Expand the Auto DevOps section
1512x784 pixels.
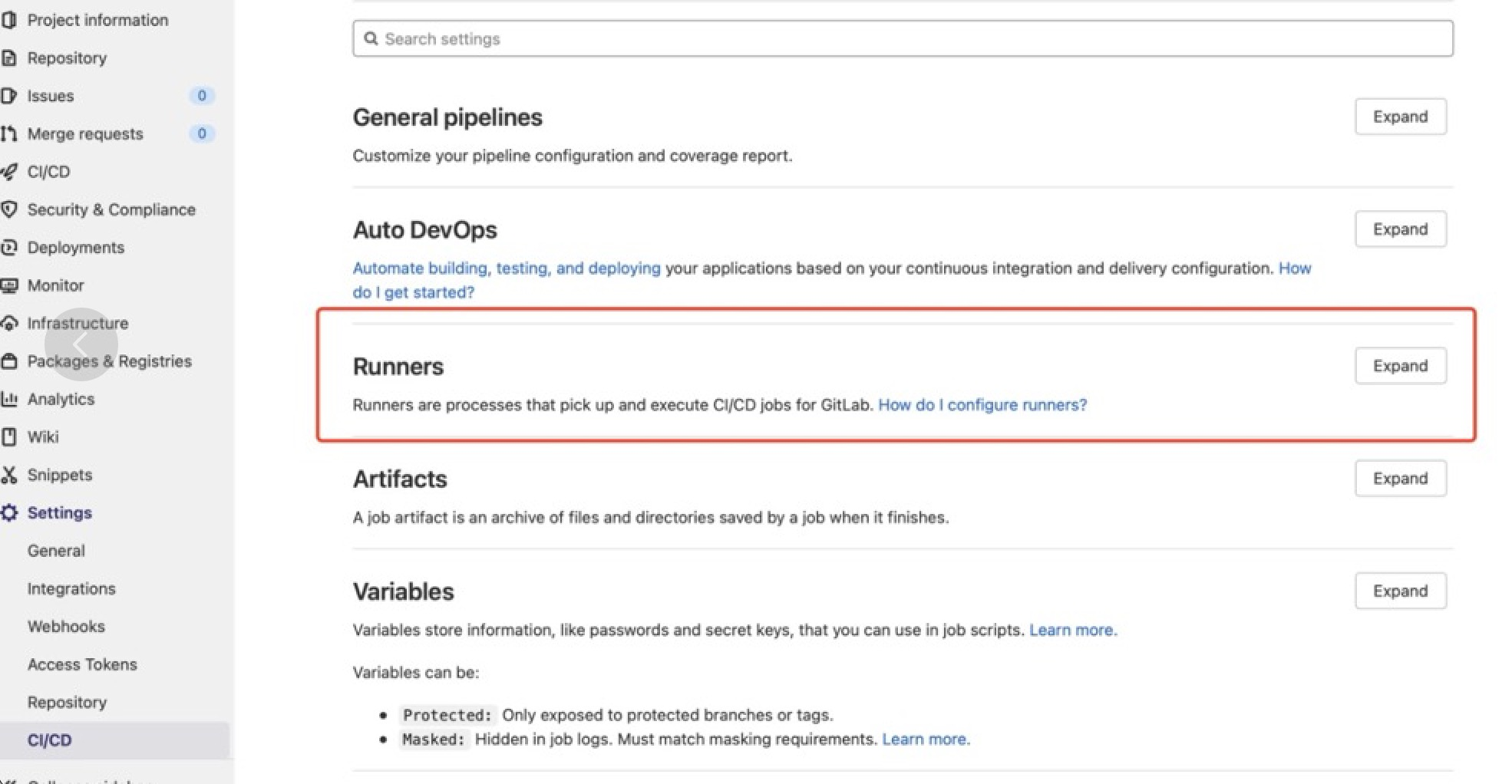pos(1400,229)
